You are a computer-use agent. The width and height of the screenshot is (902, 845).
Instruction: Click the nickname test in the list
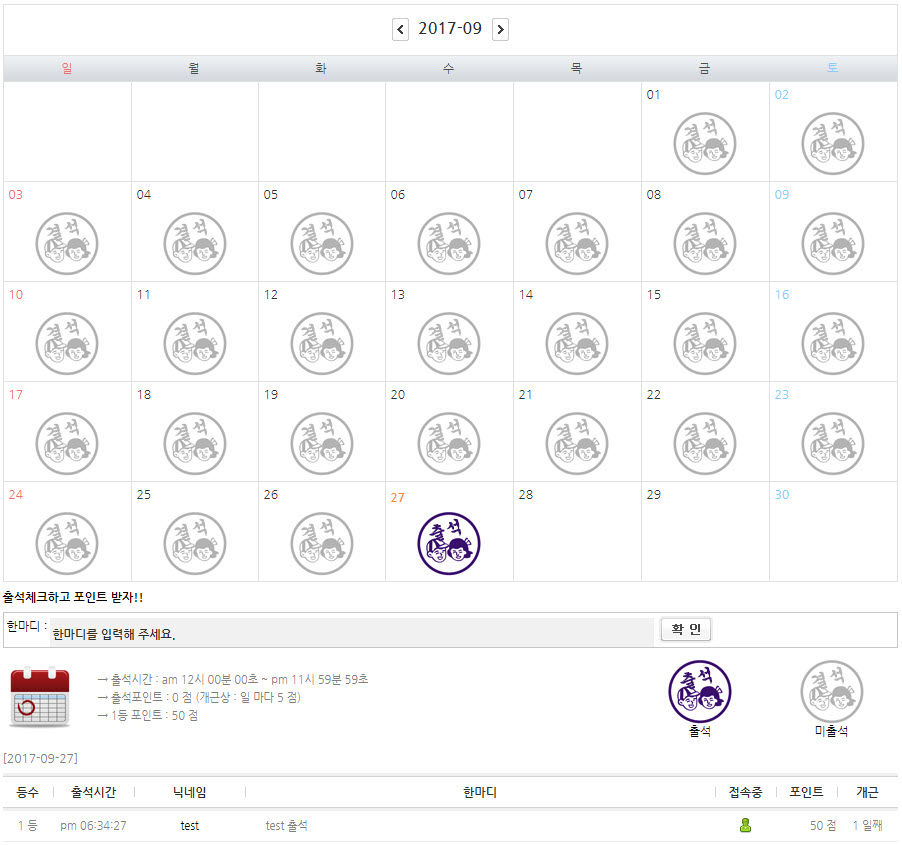(189, 826)
